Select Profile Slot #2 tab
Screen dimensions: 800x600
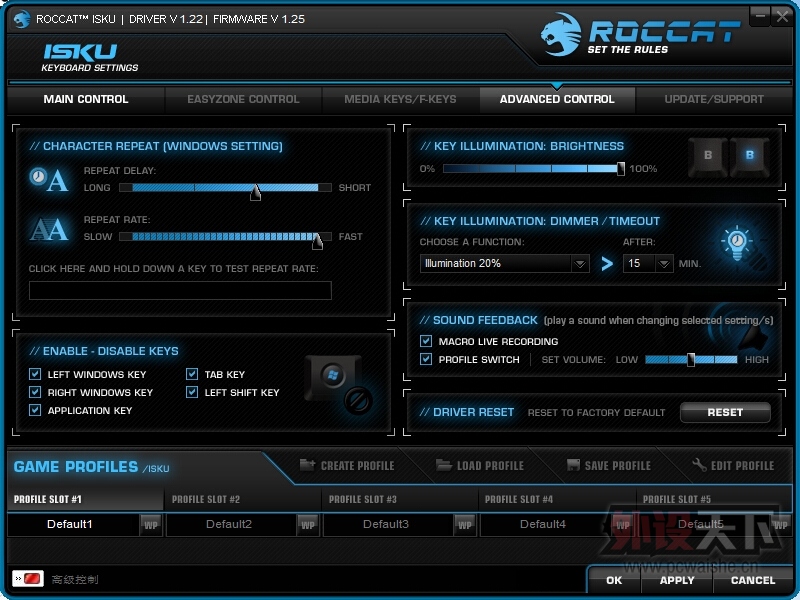(243, 499)
